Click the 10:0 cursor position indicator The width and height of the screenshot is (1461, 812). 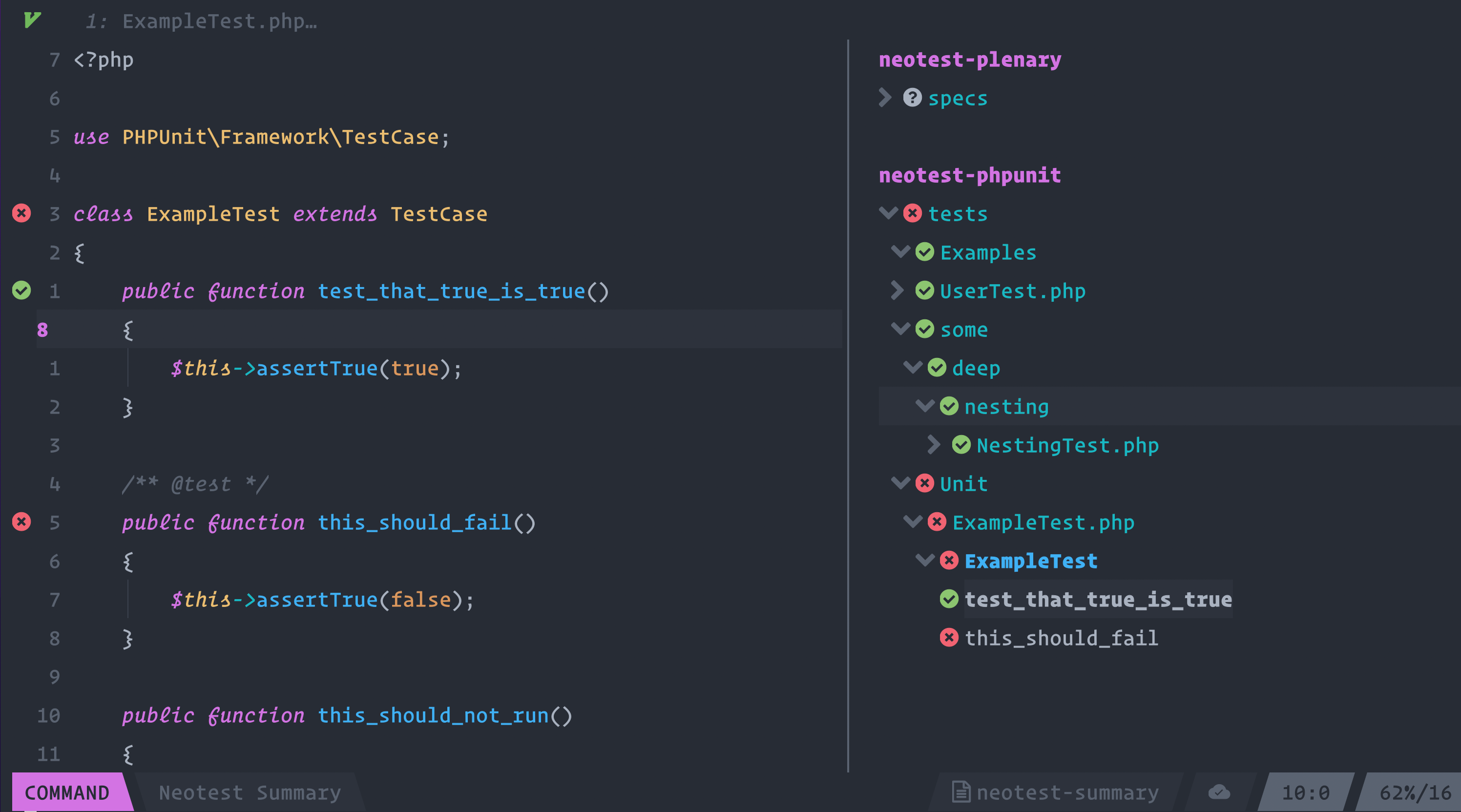(x=1305, y=792)
